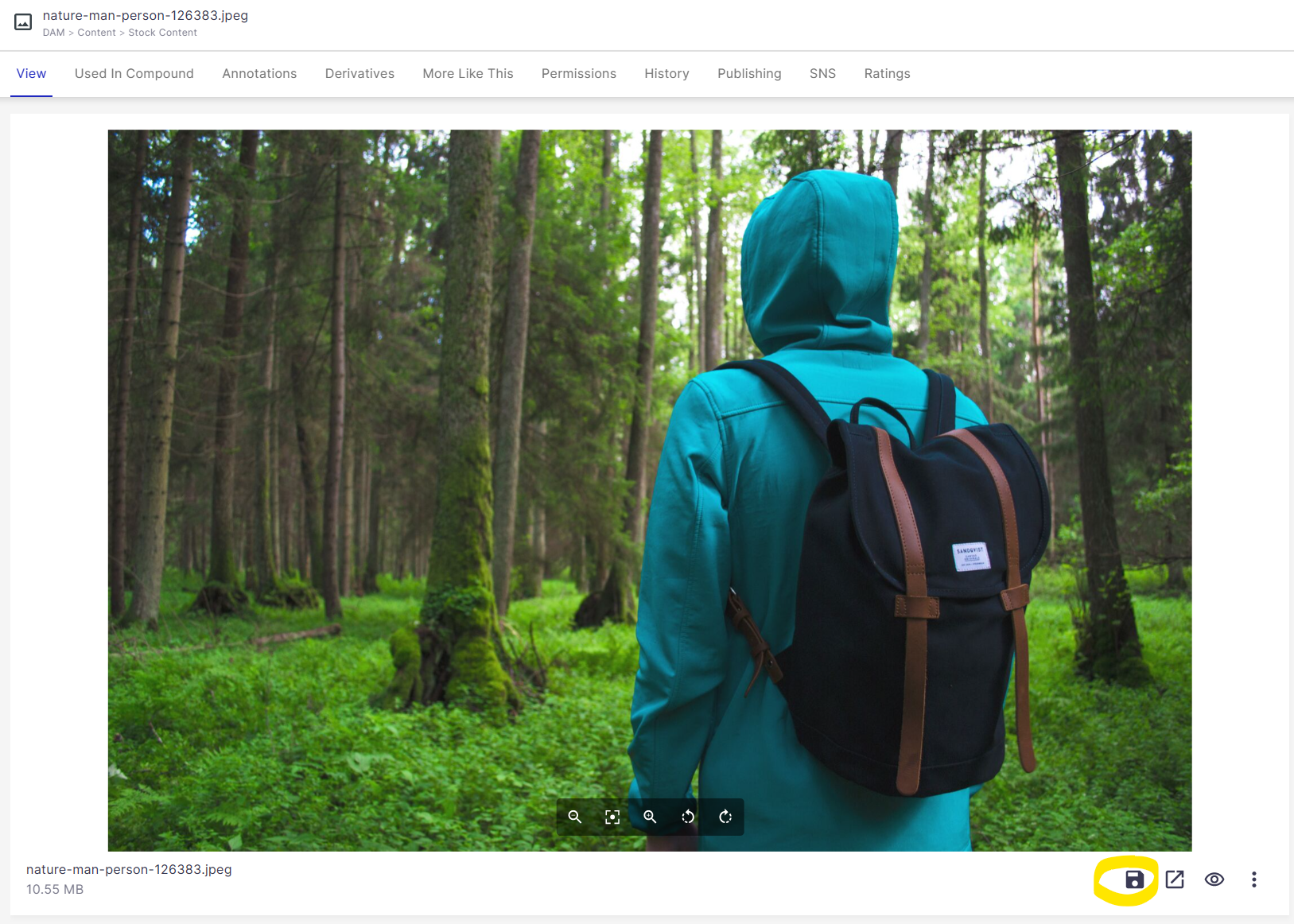Open the asset in a new window
This screenshot has width=1294, height=924.
tap(1175, 879)
